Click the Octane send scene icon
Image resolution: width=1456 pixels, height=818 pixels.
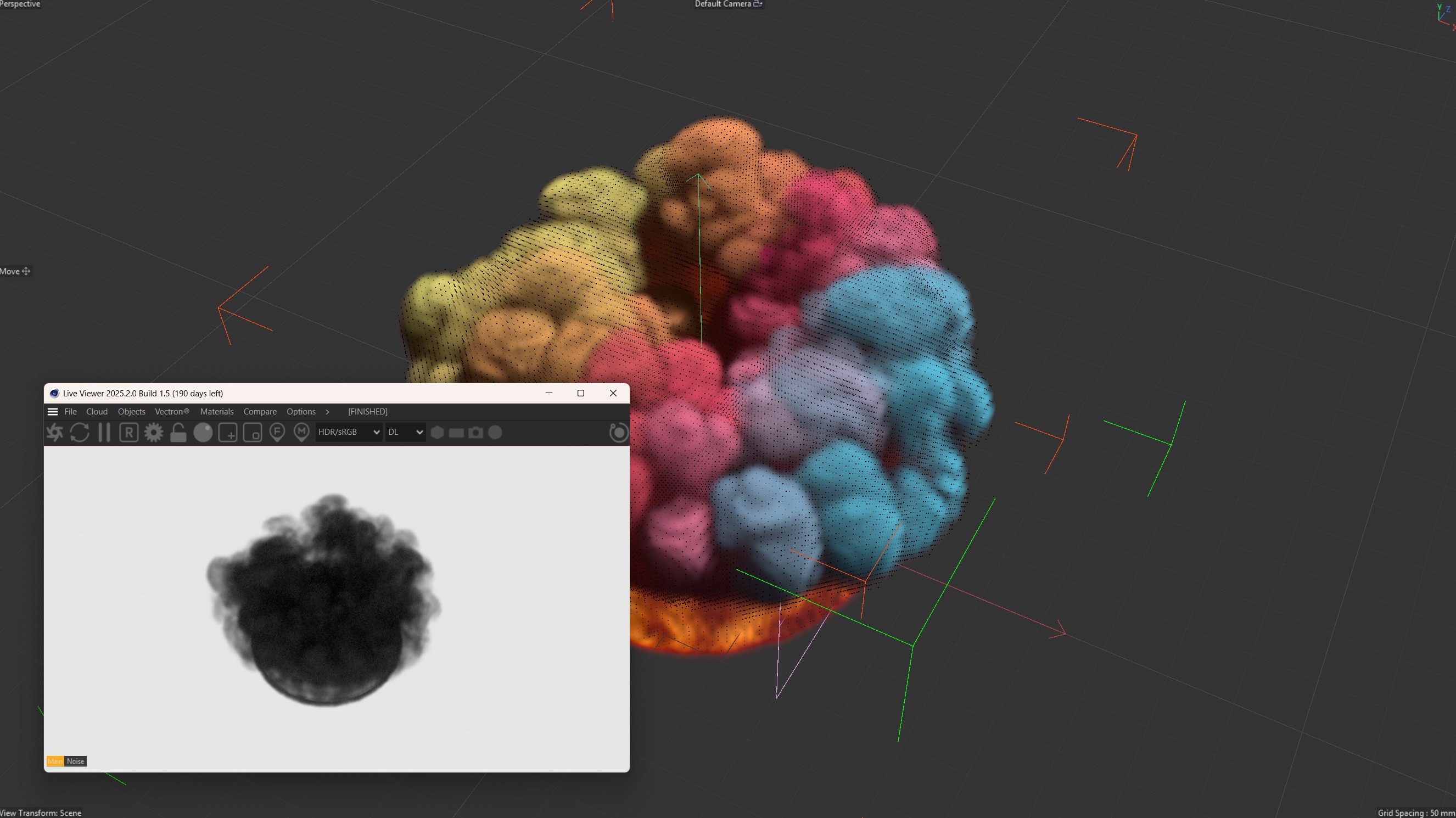point(55,433)
